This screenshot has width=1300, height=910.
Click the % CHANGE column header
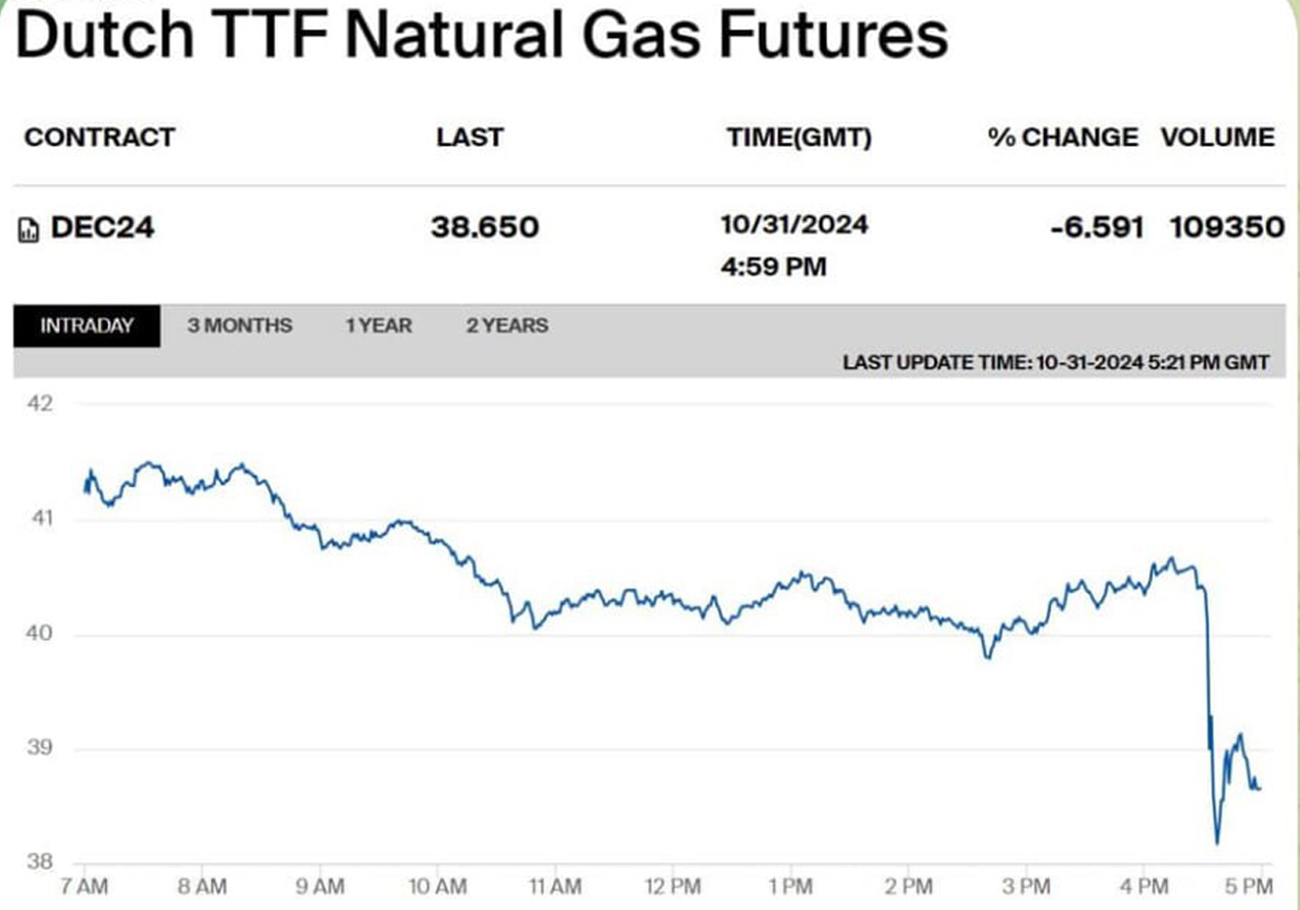(x=1063, y=138)
